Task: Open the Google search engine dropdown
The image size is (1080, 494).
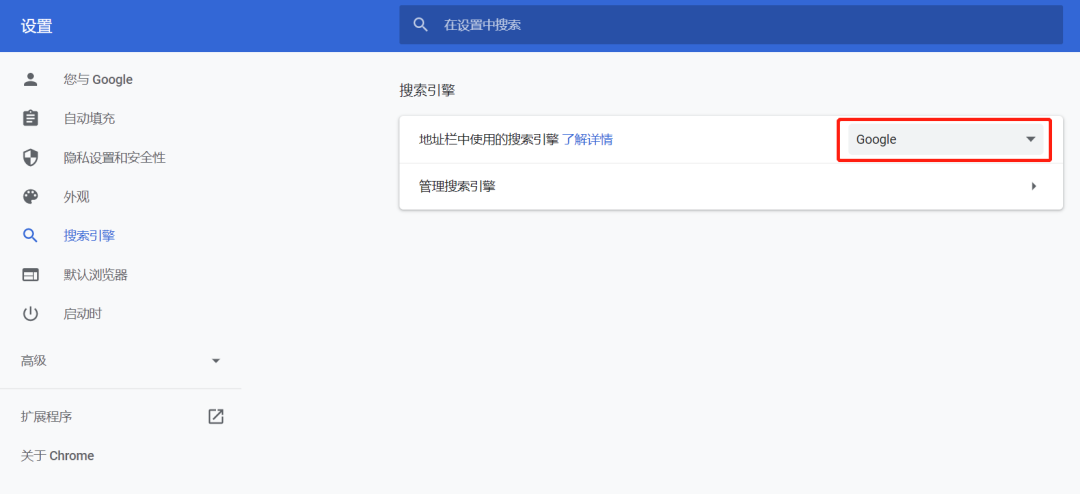Action: [x=946, y=139]
